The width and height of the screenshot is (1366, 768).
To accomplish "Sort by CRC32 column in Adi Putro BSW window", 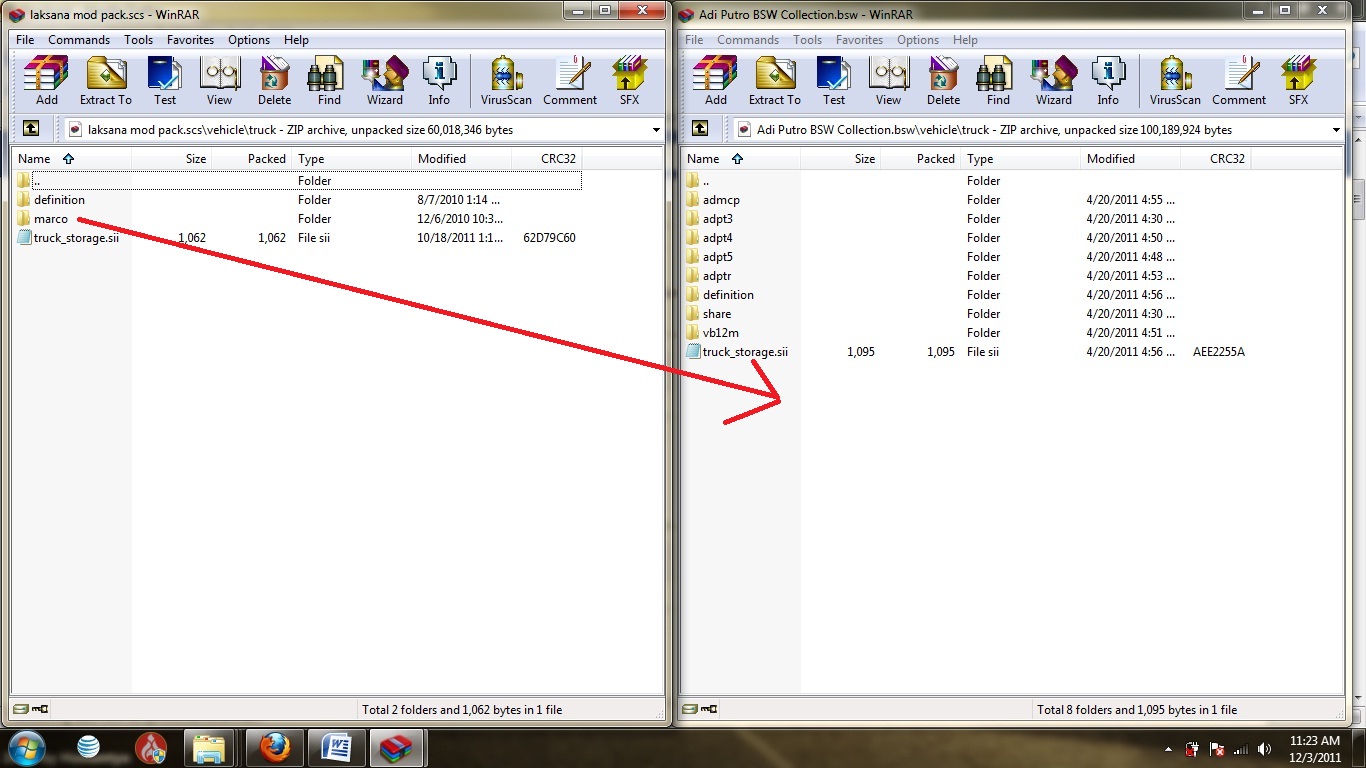I will coord(1216,159).
